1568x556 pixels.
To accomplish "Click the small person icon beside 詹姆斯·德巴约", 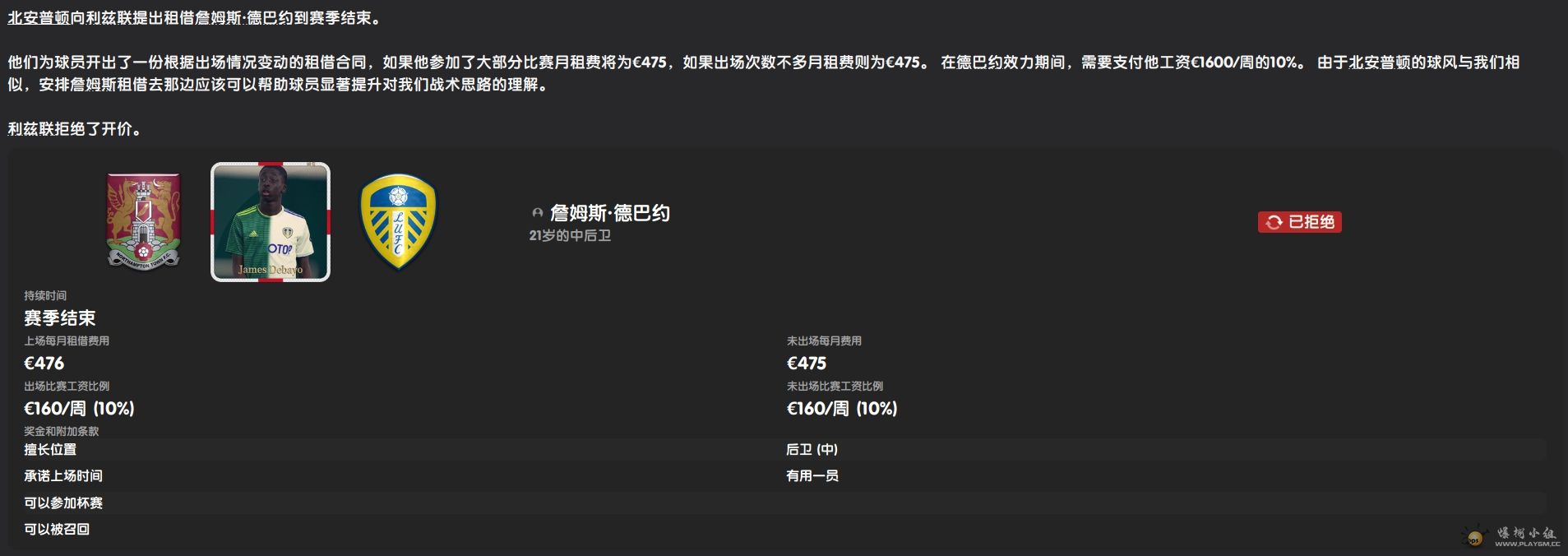I will pyautogui.click(x=538, y=213).
